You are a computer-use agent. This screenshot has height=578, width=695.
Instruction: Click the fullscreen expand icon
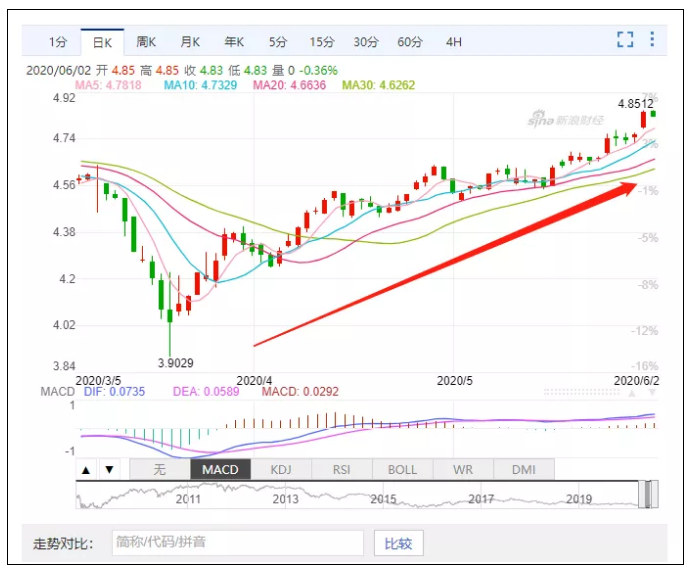[625, 40]
